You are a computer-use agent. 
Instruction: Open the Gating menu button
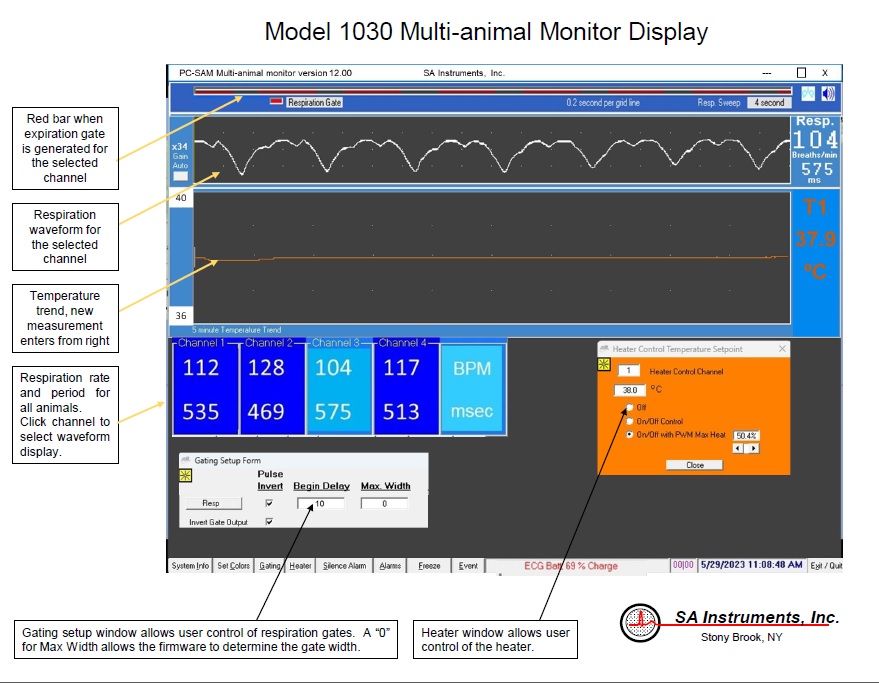(x=270, y=566)
